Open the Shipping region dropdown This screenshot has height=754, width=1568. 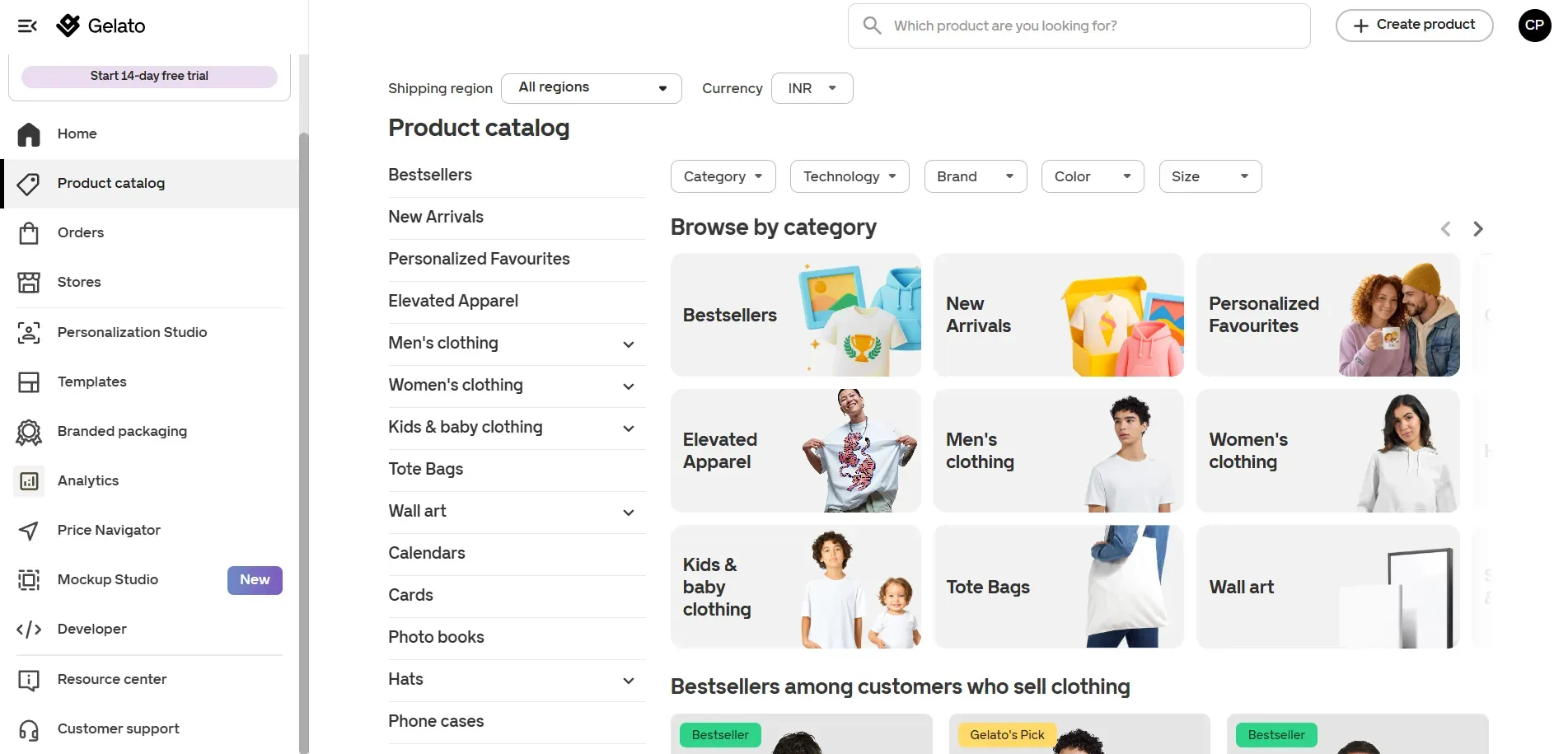[x=591, y=88]
